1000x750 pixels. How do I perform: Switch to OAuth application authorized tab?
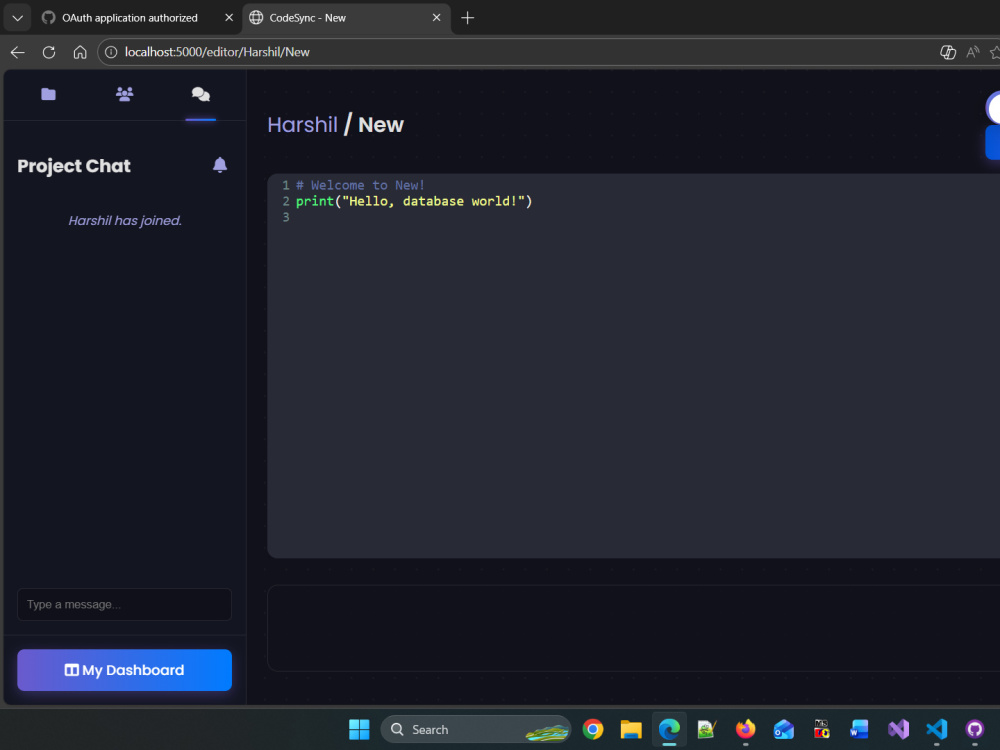click(x=129, y=18)
